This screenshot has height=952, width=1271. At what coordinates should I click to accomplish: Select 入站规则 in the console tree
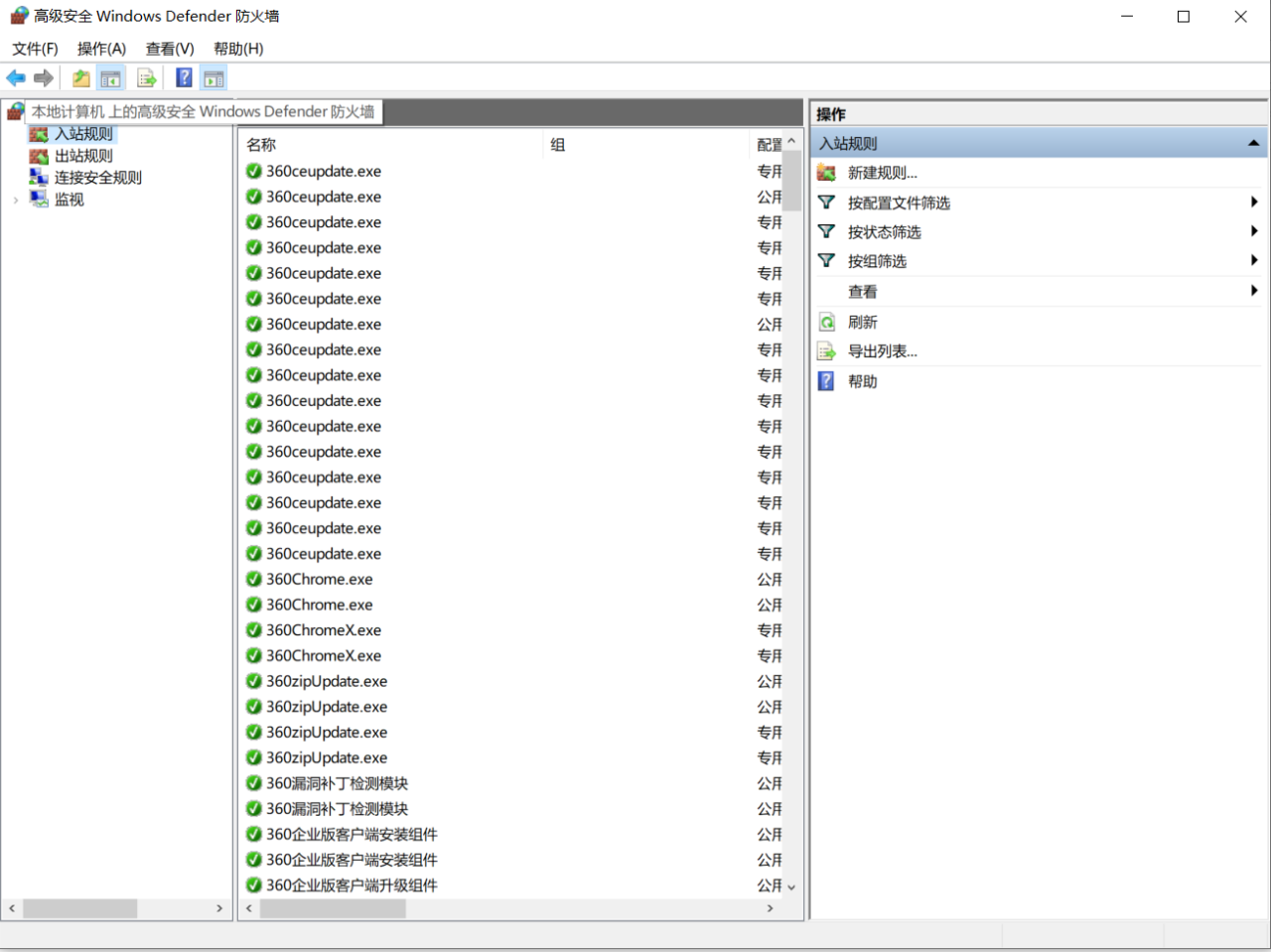(83, 134)
